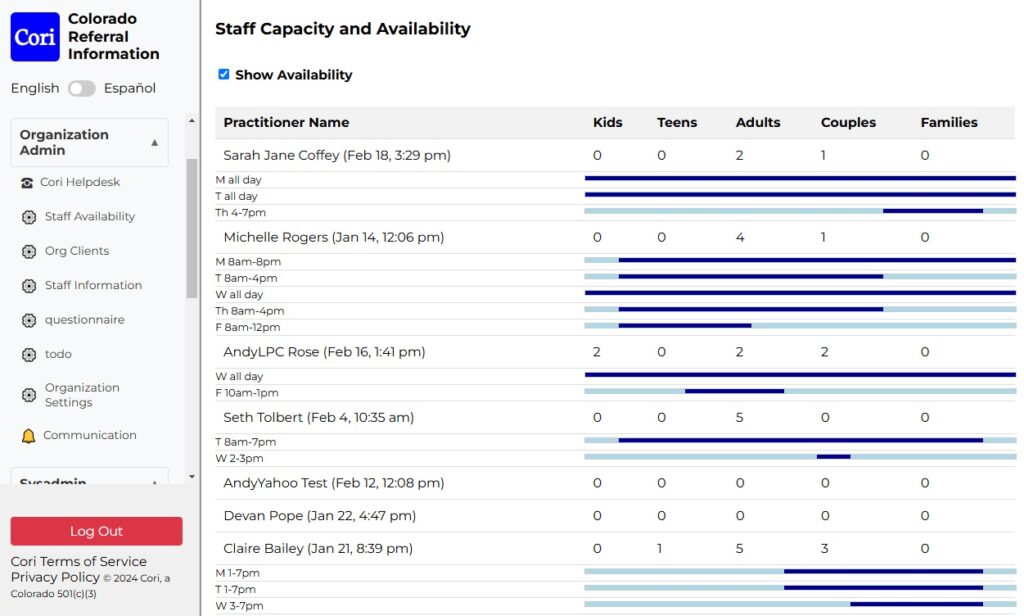This screenshot has width=1024, height=616.
Task: Click the gear icon beside todo
Action: (x=29, y=355)
